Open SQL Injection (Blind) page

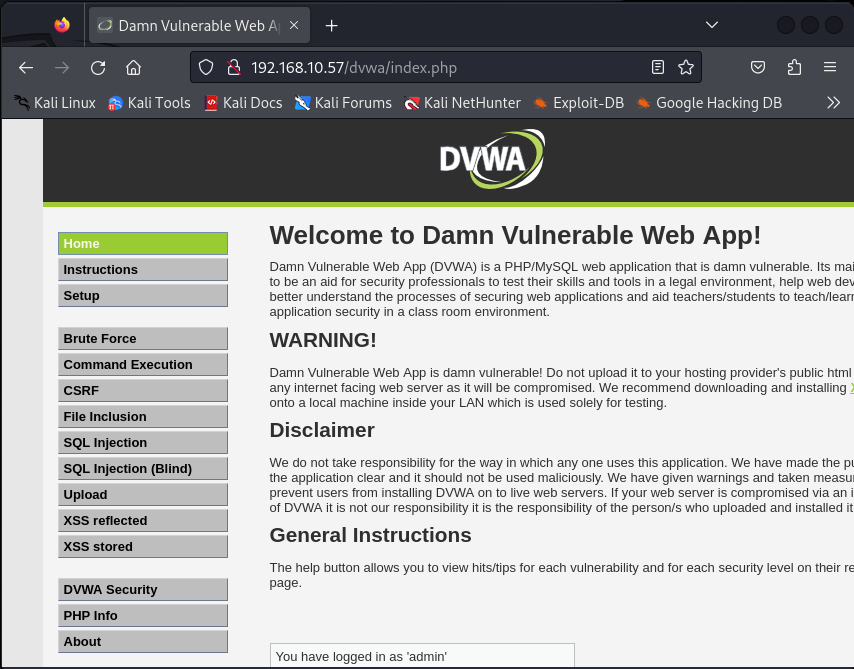point(143,469)
